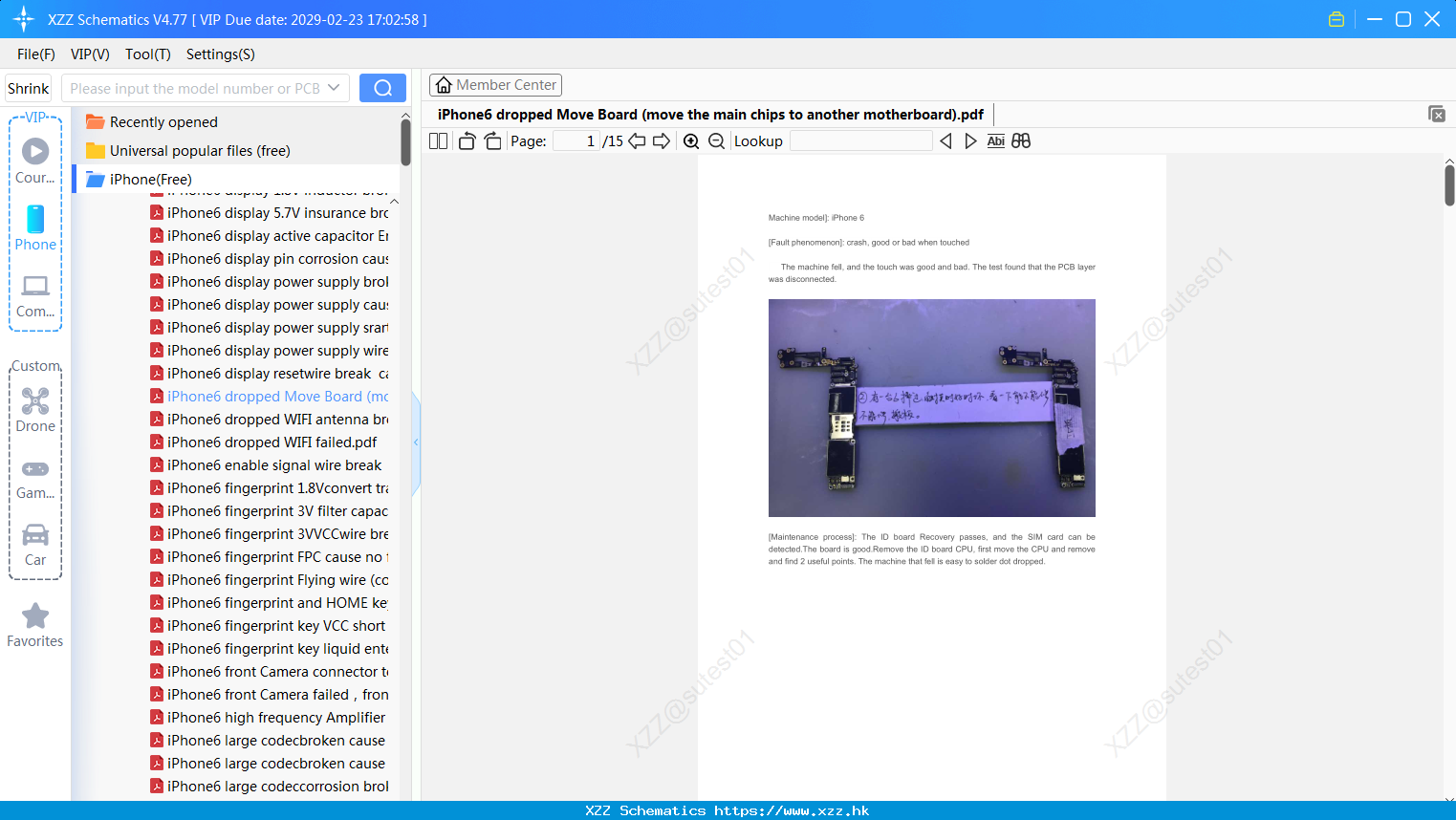Open iPhone6 front Camera connector file

[x=270, y=671]
